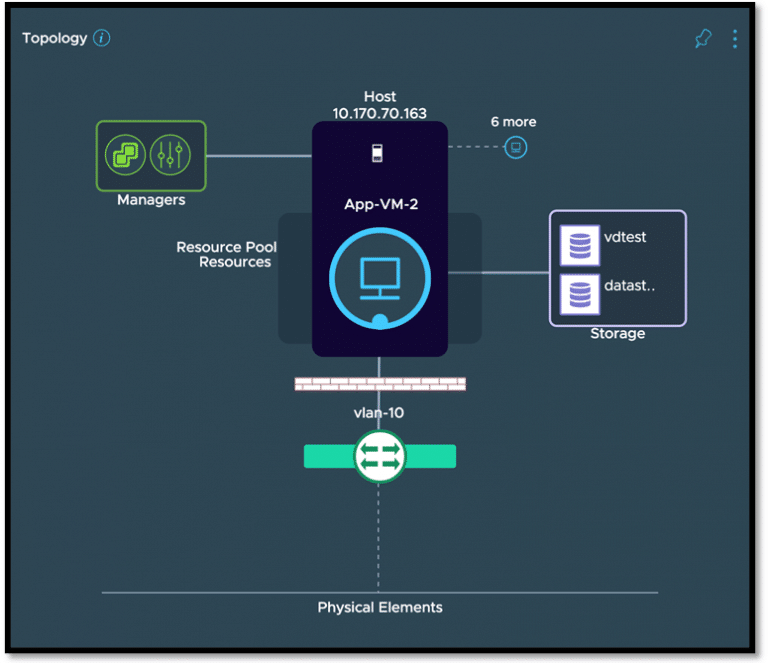Select the NSX manager sliders icon
768x663 pixels.
[x=170, y=155]
